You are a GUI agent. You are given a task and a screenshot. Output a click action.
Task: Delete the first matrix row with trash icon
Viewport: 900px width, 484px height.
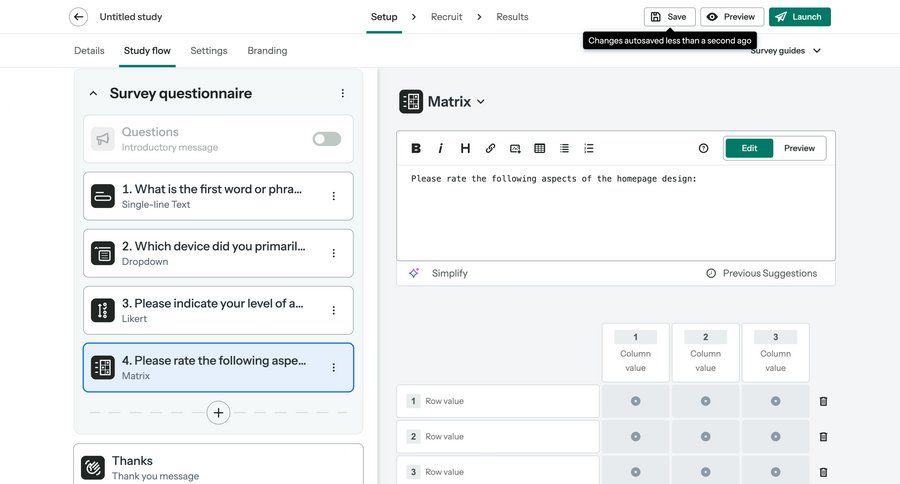823,401
